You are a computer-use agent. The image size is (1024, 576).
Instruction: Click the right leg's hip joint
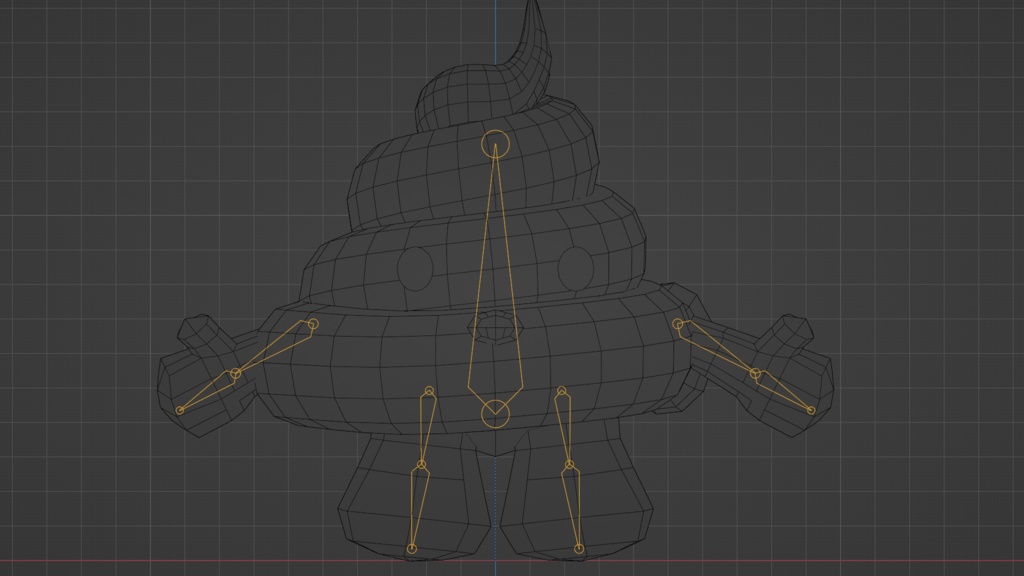pos(562,391)
